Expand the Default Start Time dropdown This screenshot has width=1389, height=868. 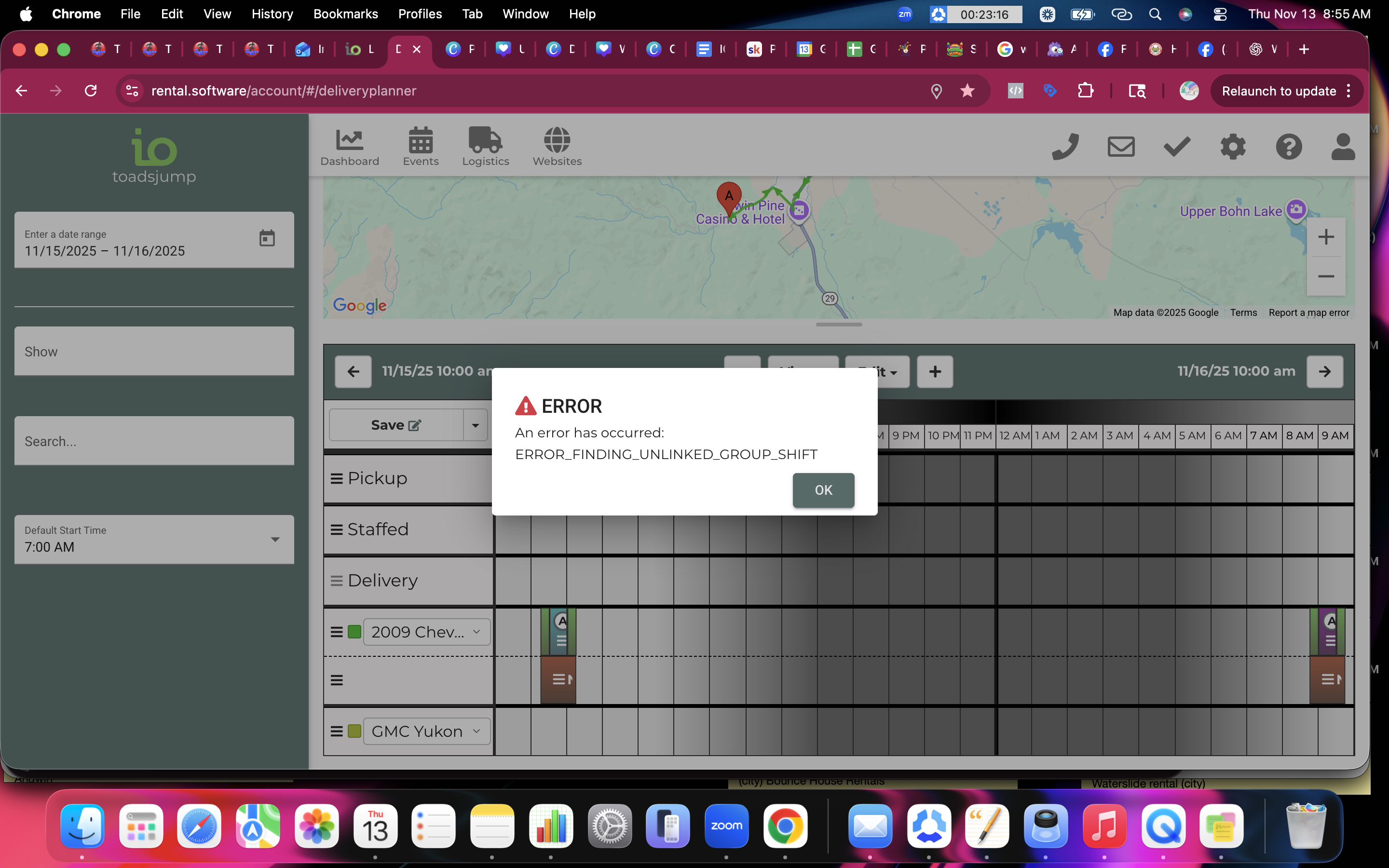coord(275,540)
